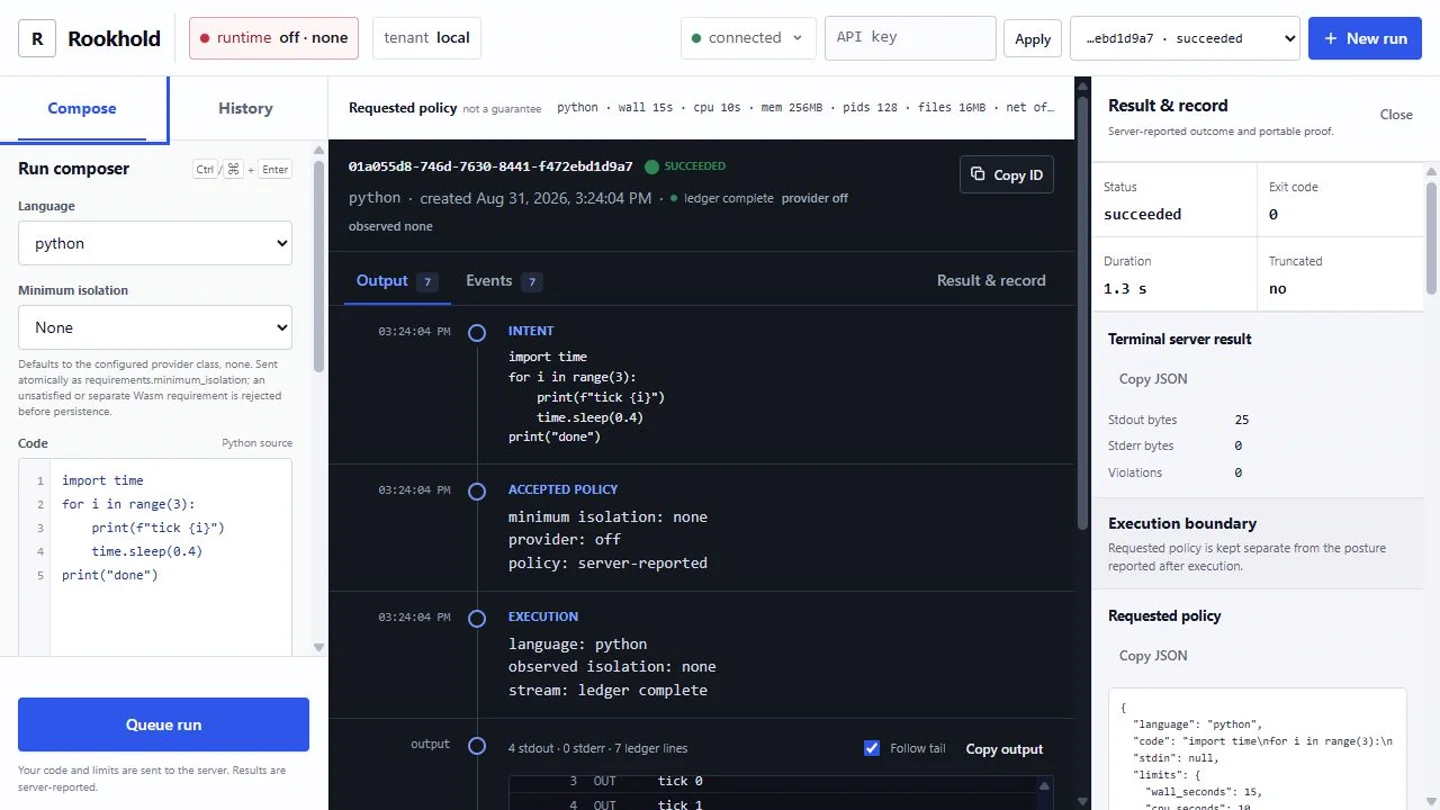
Task: Switch to the History tab
Action: pyautogui.click(x=246, y=108)
